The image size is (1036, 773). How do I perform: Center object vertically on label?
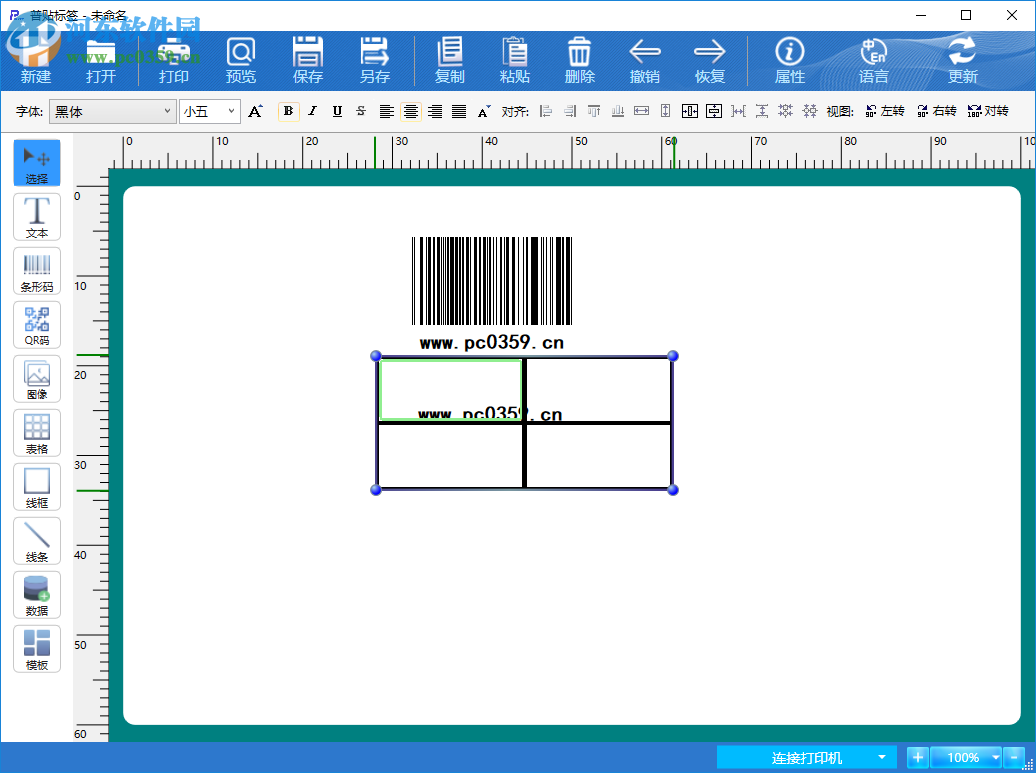714,111
